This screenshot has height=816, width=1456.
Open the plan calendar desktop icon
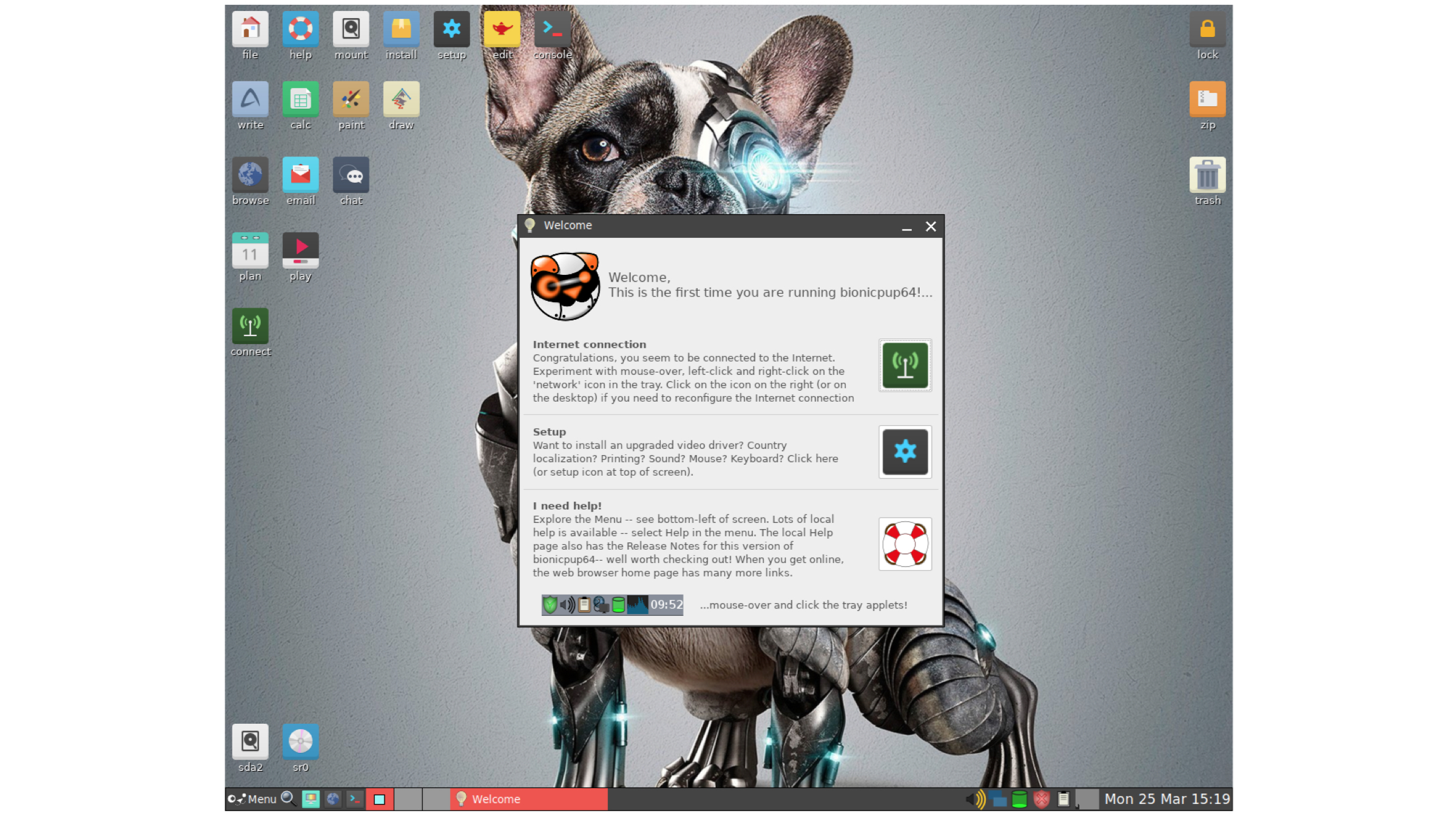[250, 251]
